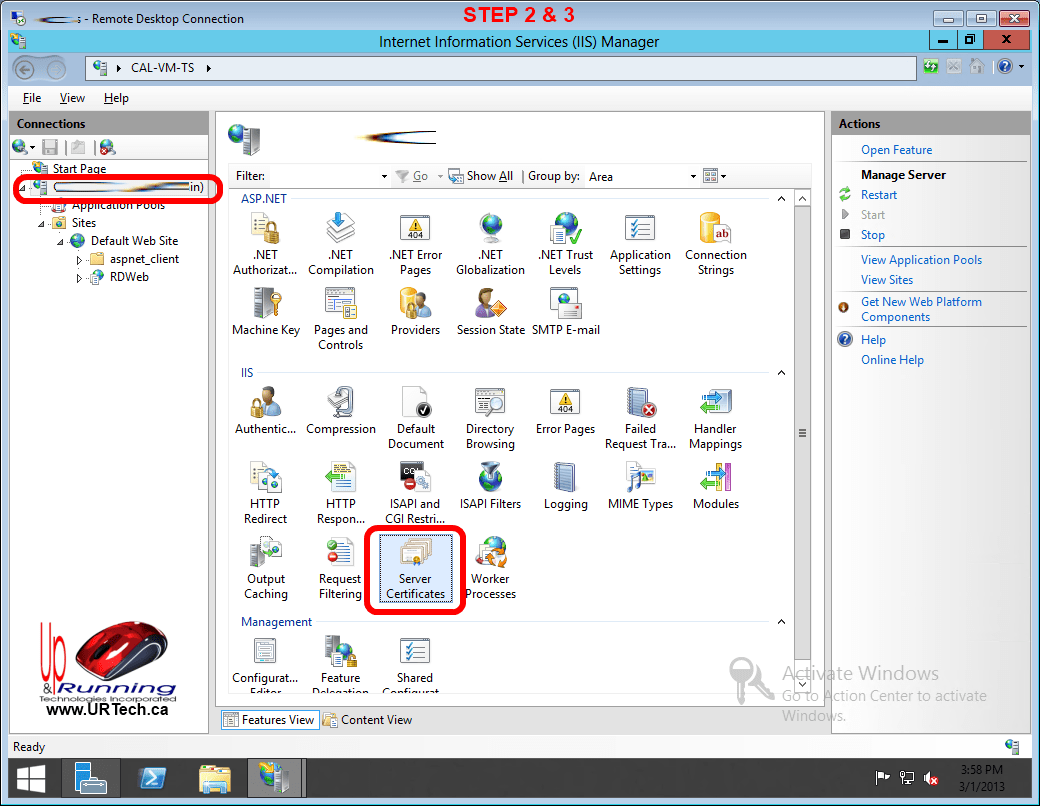Open the Session State feature
Screen dimensions: 1040x806
490,312
